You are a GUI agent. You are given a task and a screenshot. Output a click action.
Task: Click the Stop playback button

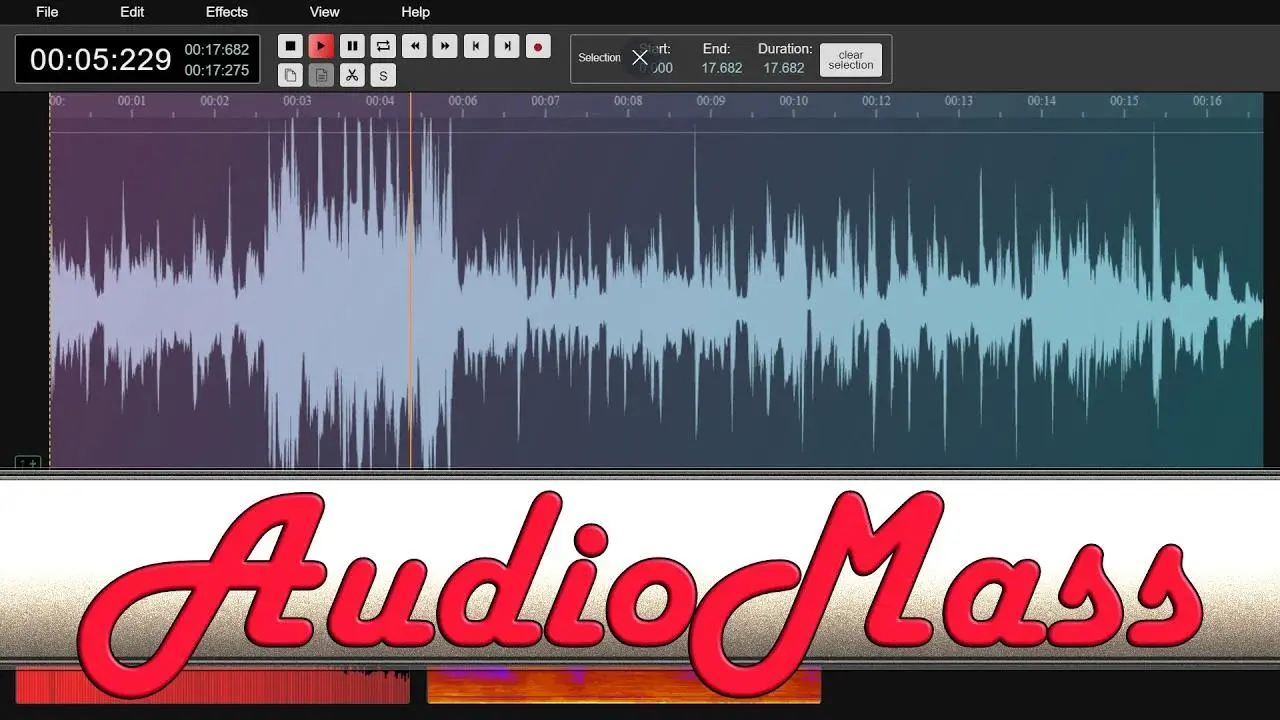[x=290, y=46]
